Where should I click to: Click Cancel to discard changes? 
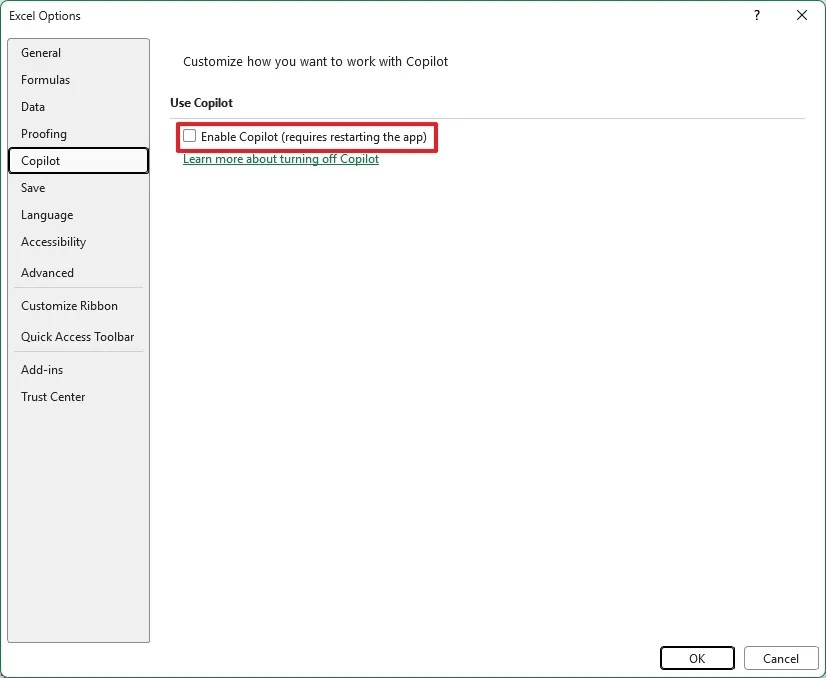[781, 658]
